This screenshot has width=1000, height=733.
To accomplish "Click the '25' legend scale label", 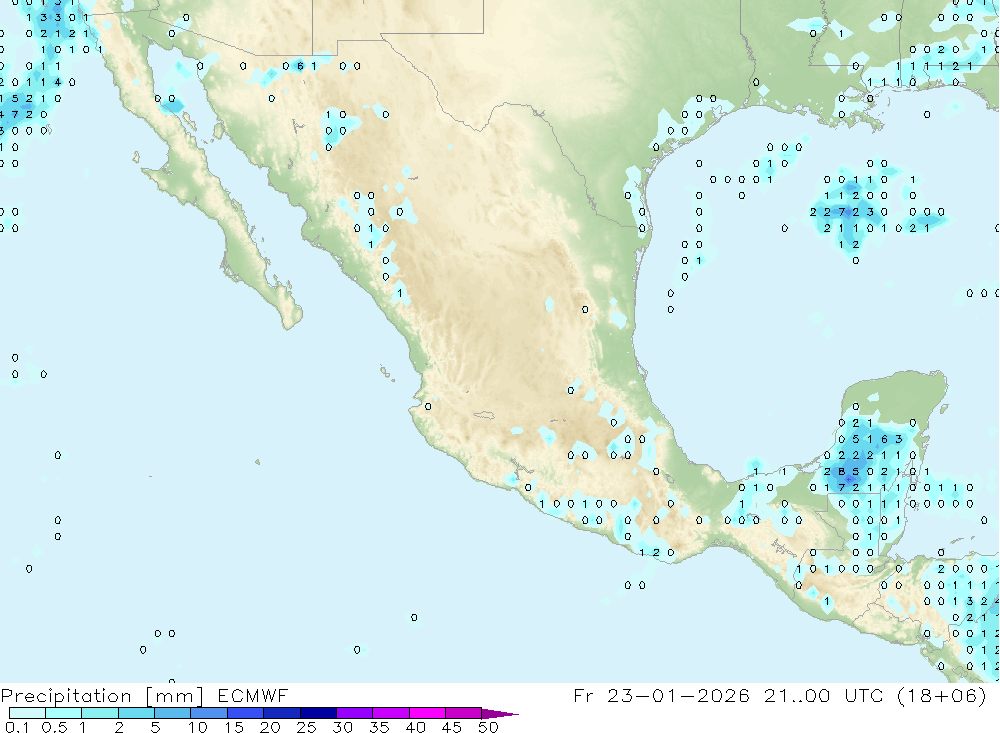I will pos(307,727).
